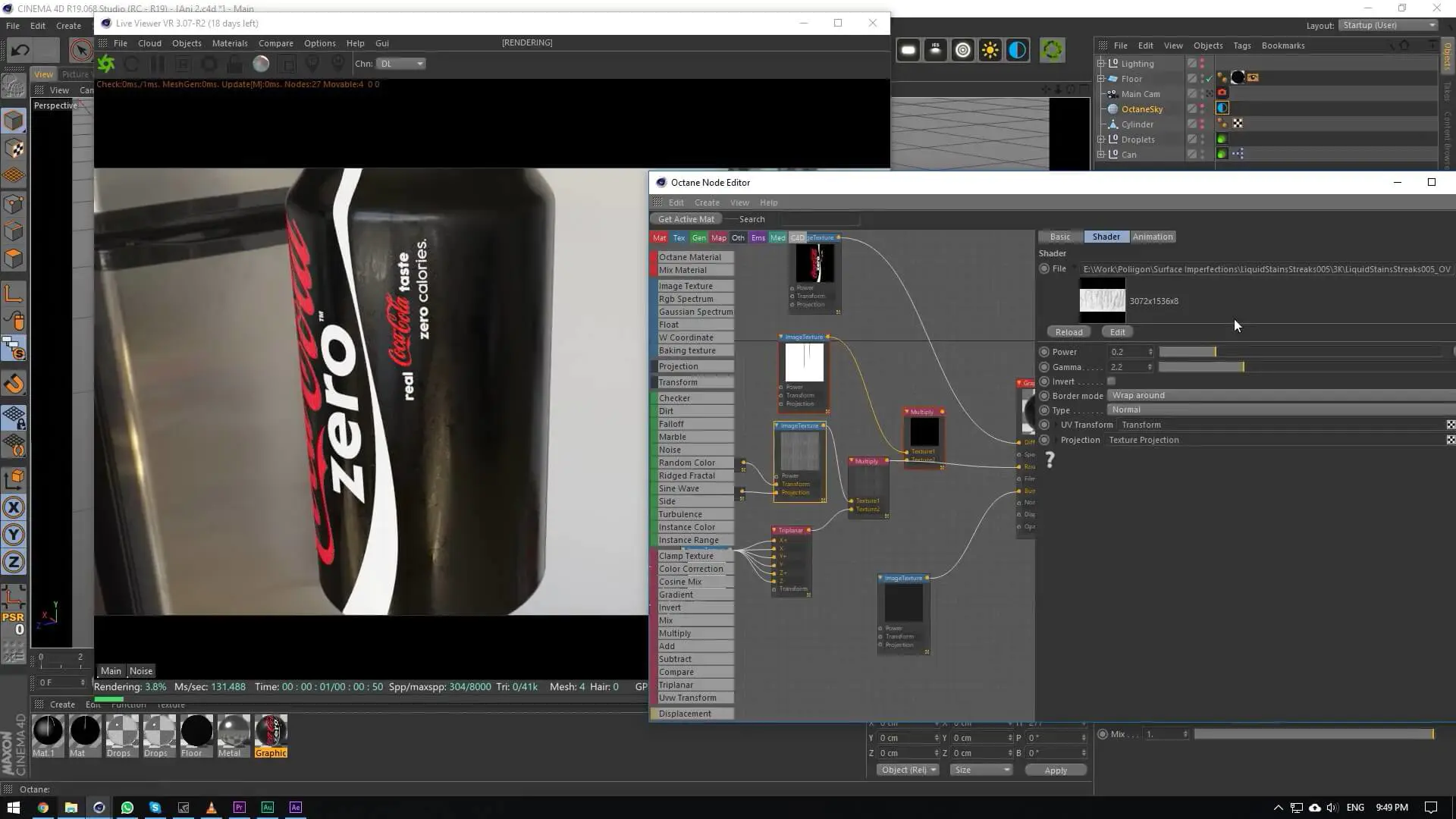Select the Texture mode checker cube icon
The image size is (1456, 819).
pos(14,149)
